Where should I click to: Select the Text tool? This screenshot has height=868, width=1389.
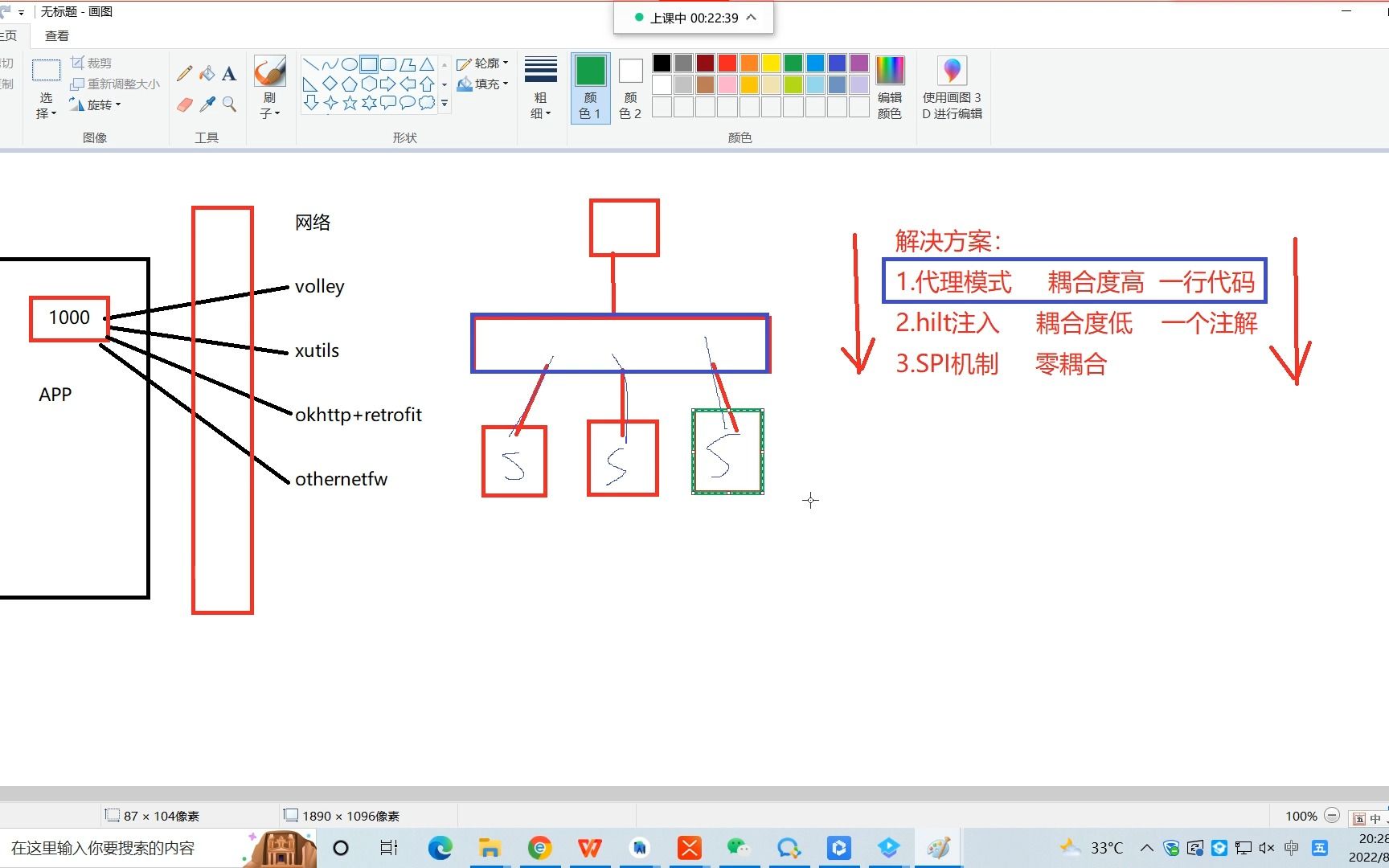pyautogui.click(x=229, y=73)
